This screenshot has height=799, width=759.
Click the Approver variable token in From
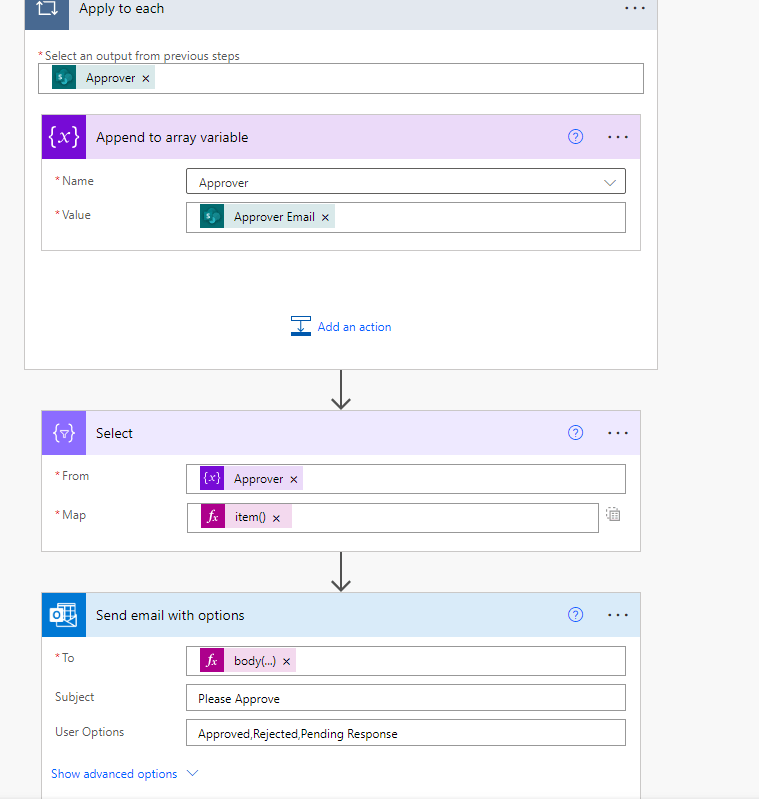tap(251, 479)
